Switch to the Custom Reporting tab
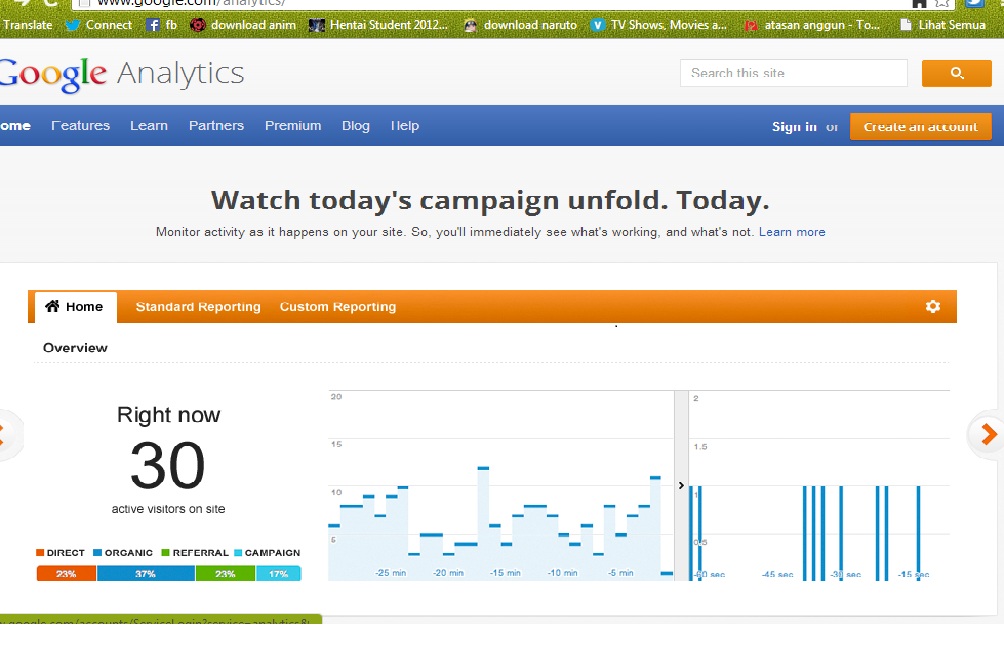 338,307
